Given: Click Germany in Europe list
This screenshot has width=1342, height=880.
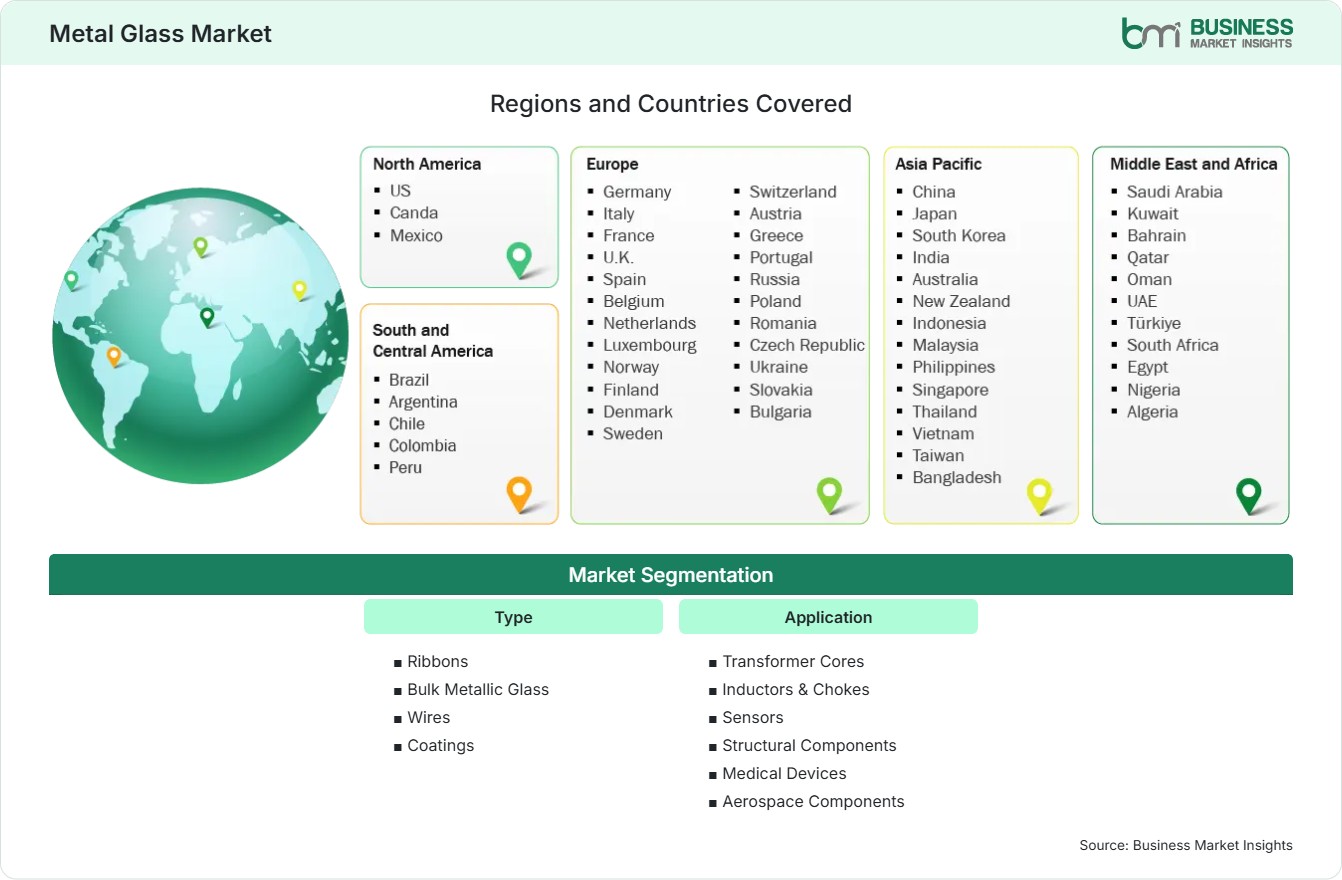Looking at the screenshot, I should point(637,191).
